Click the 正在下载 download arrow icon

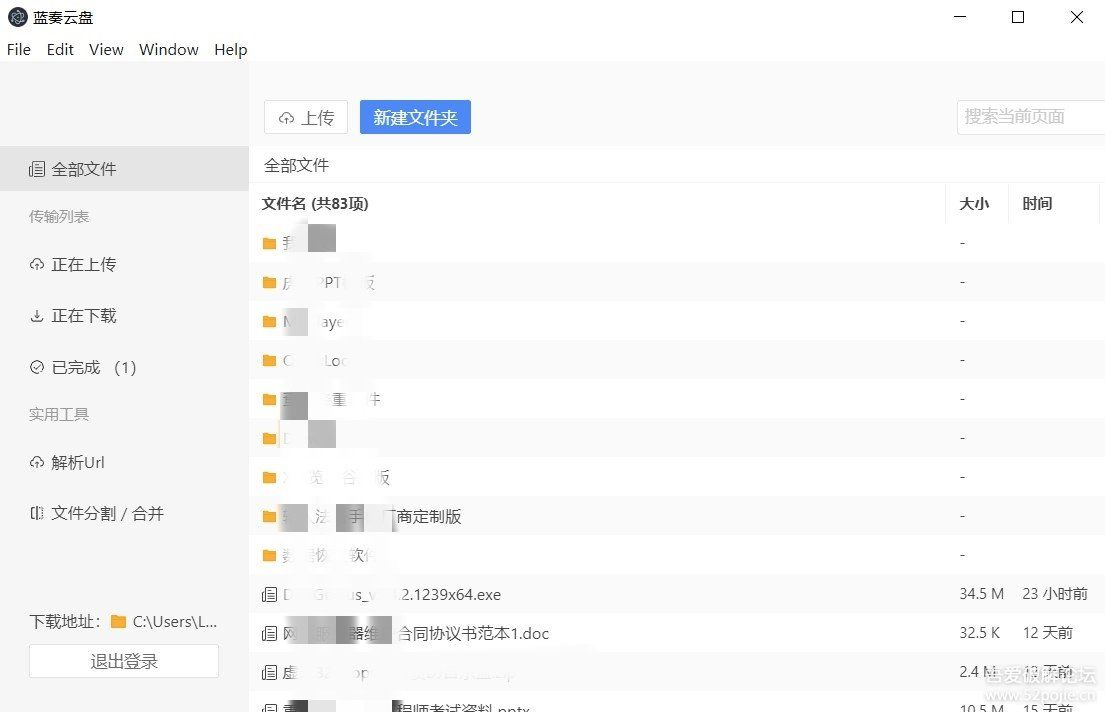[37, 316]
